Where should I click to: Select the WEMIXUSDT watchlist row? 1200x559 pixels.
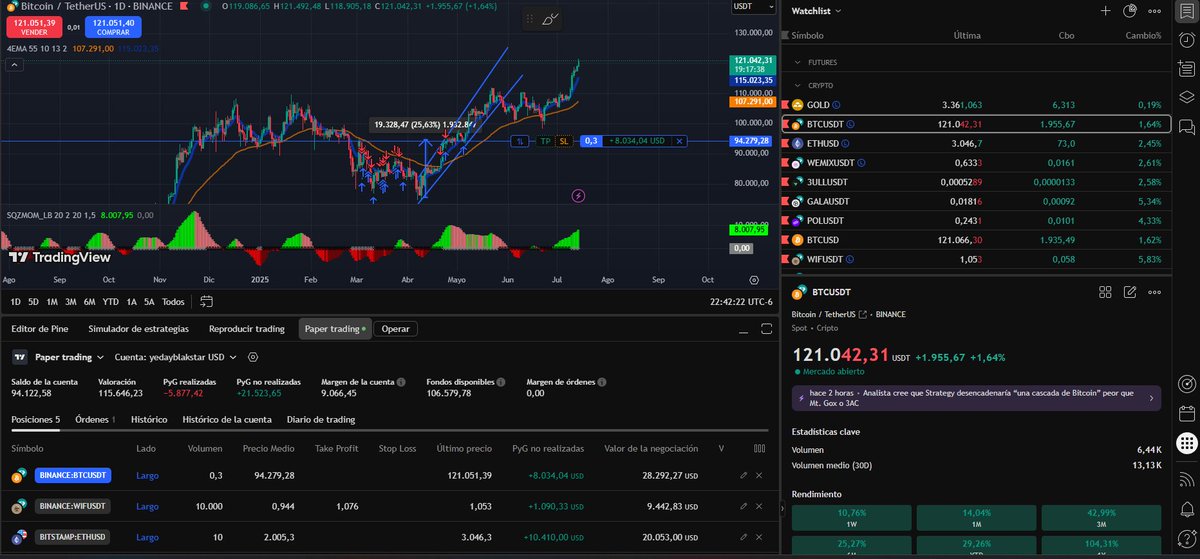[x=978, y=163]
